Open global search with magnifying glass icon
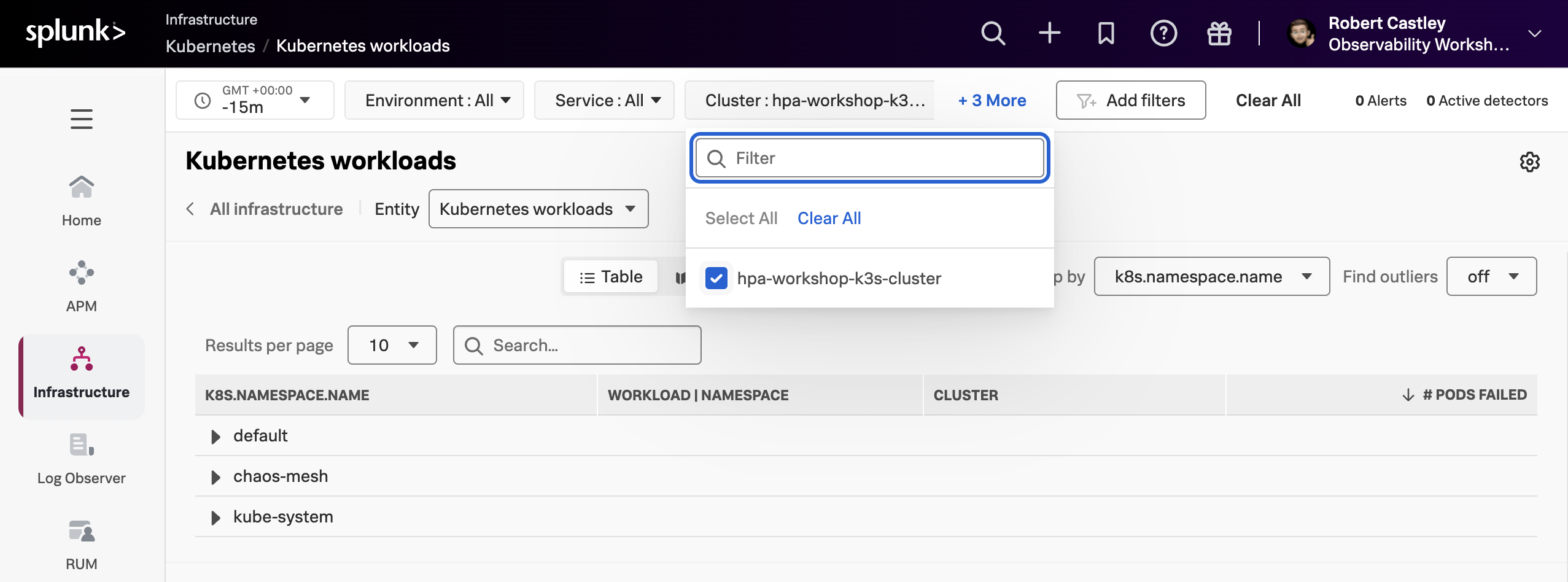Viewport: 1568px width, 582px height. tap(993, 33)
